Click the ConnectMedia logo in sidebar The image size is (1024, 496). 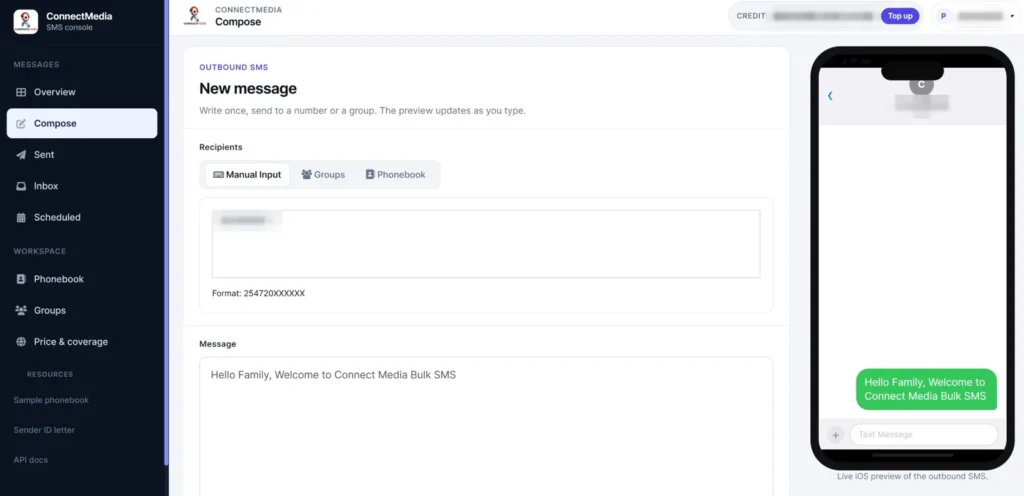click(25, 22)
